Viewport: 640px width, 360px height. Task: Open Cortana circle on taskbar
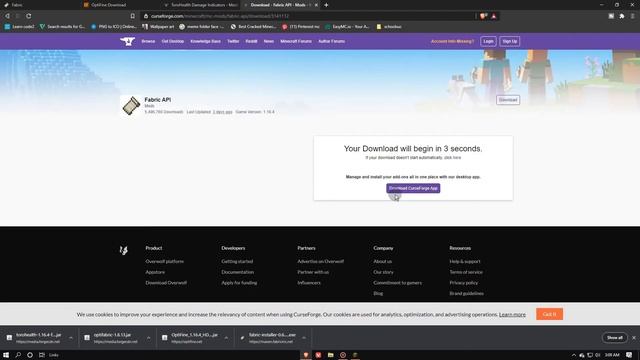pyautogui.click(x=30, y=355)
